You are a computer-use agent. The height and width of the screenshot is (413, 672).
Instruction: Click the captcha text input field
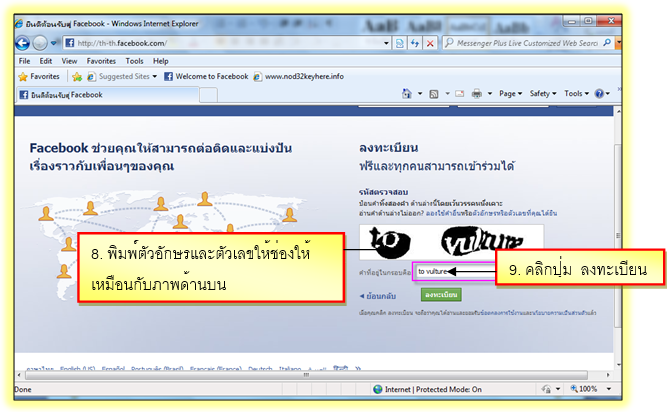454,272
